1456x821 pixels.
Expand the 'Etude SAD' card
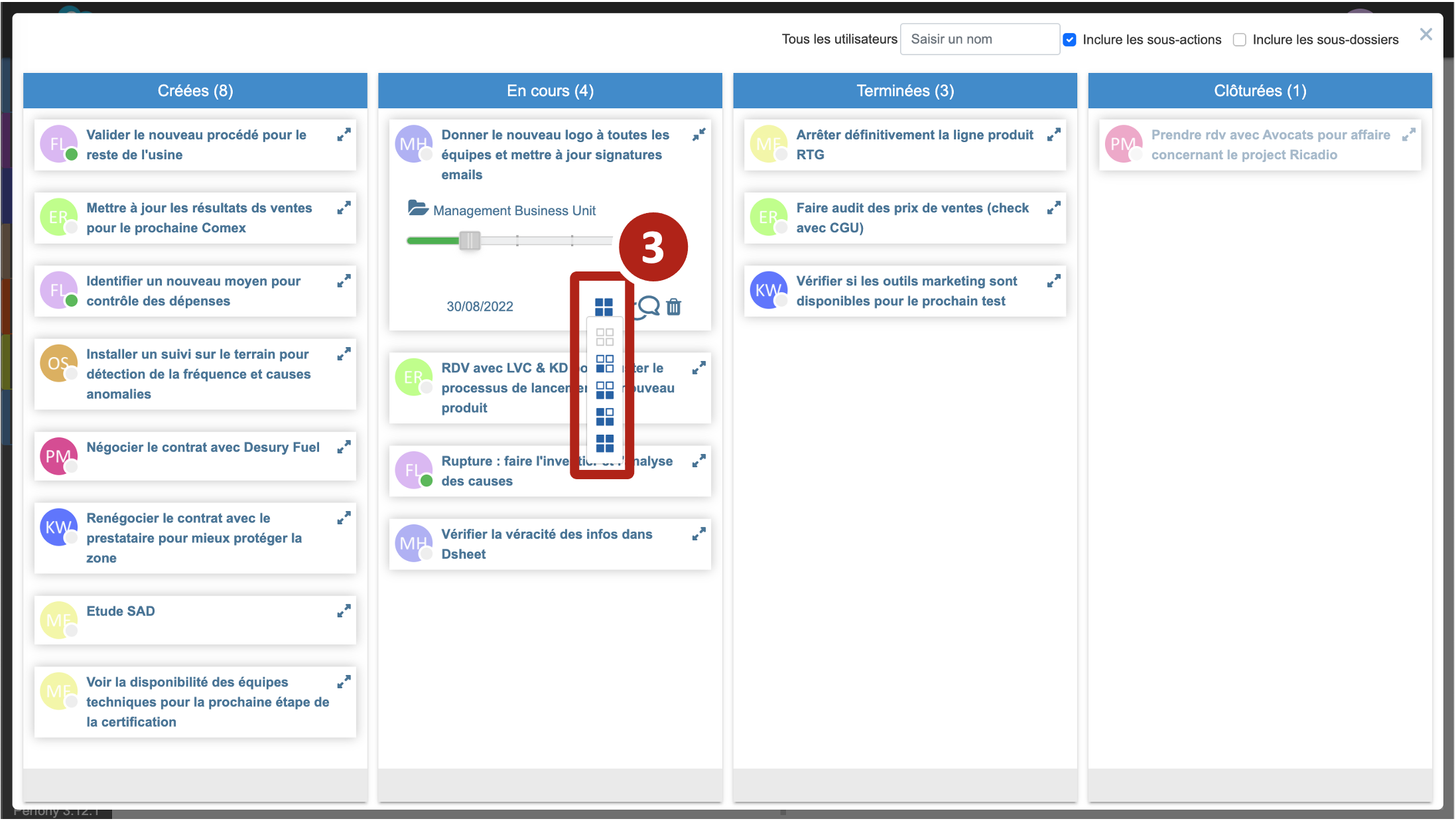pyautogui.click(x=344, y=611)
